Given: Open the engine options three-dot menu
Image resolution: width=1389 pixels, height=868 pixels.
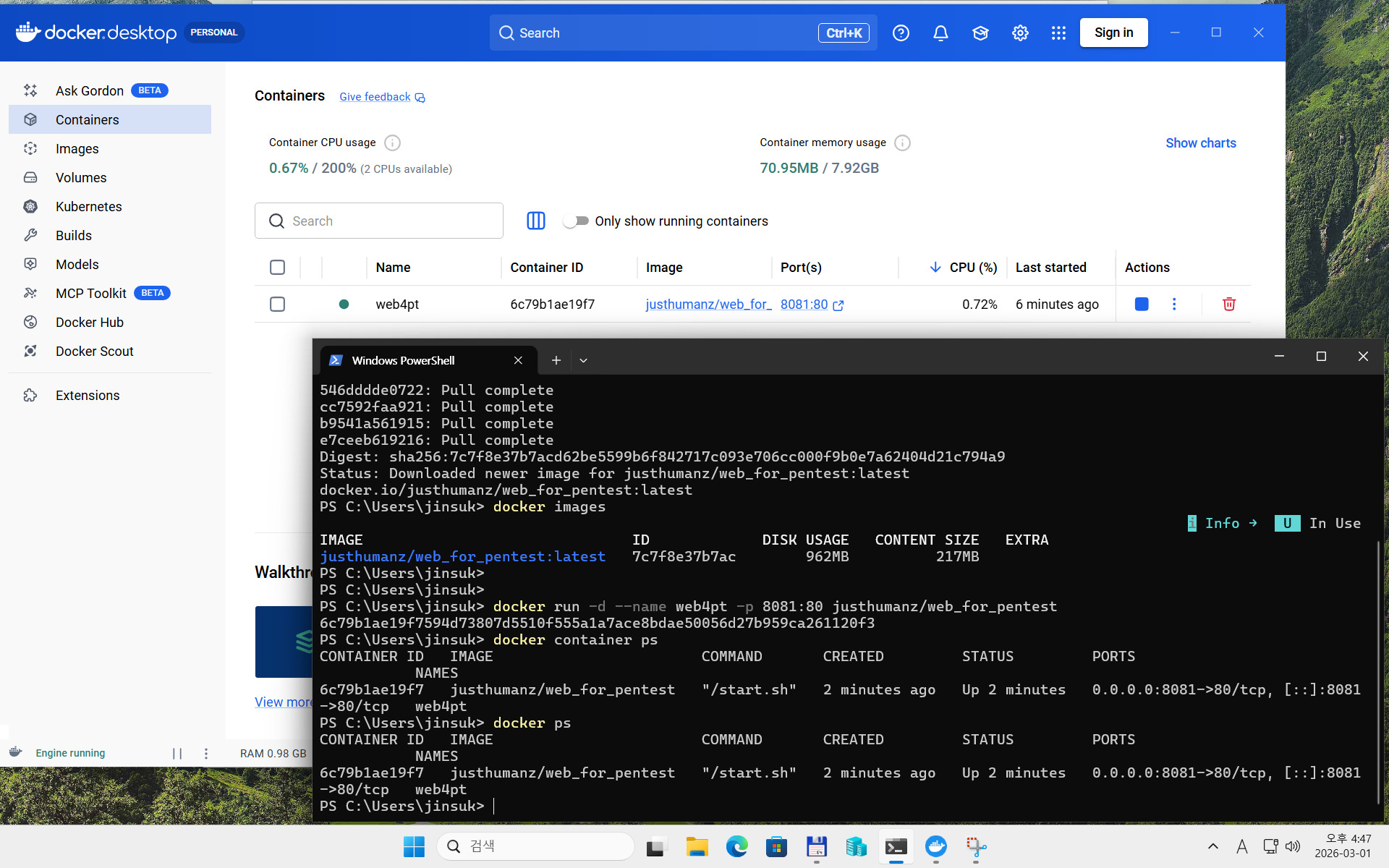Looking at the screenshot, I should pos(206,754).
